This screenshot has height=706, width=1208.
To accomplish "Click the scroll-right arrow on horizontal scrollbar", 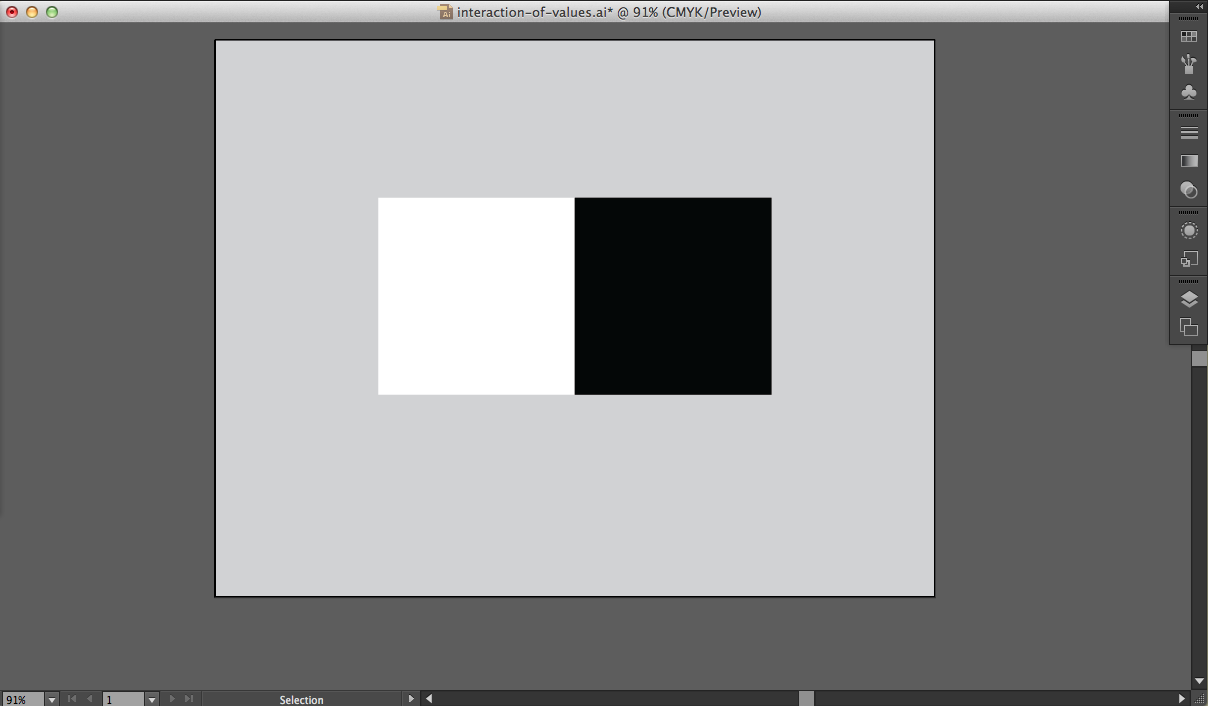I will point(1182,699).
